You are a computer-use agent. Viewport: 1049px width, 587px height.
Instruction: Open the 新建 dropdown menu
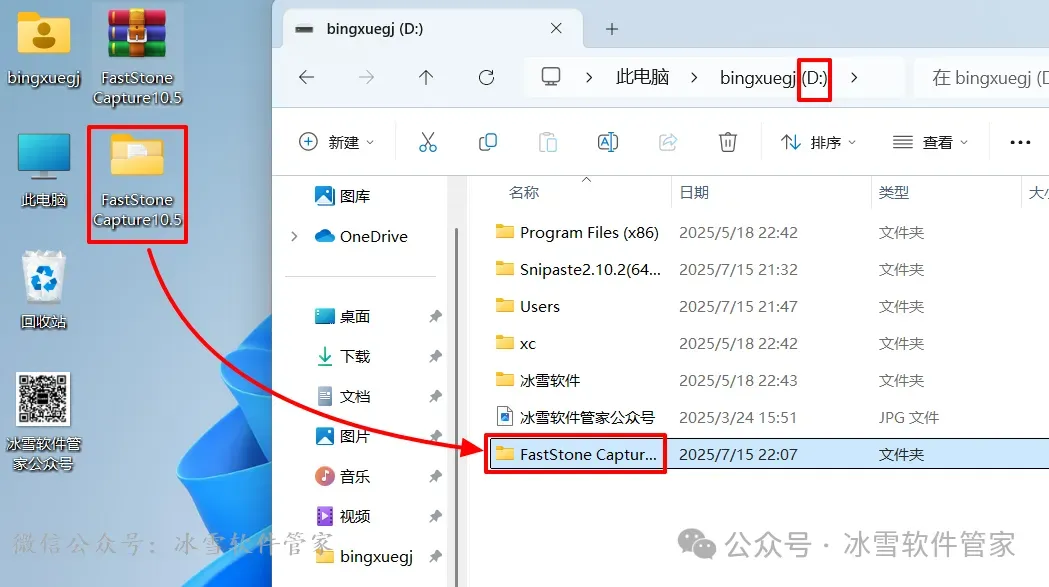point(337,142)
